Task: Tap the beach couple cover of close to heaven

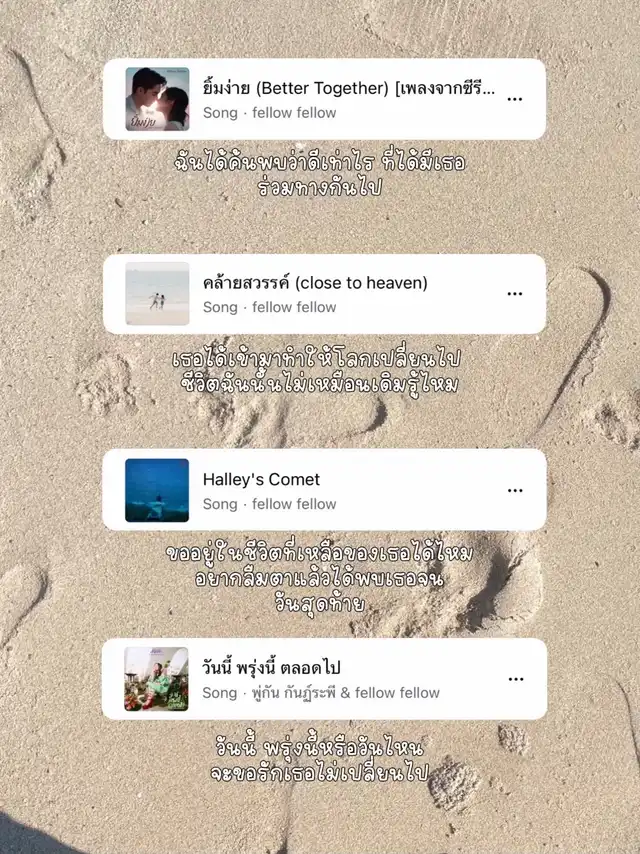Action: pyautogui.click(x=157, y=294)
